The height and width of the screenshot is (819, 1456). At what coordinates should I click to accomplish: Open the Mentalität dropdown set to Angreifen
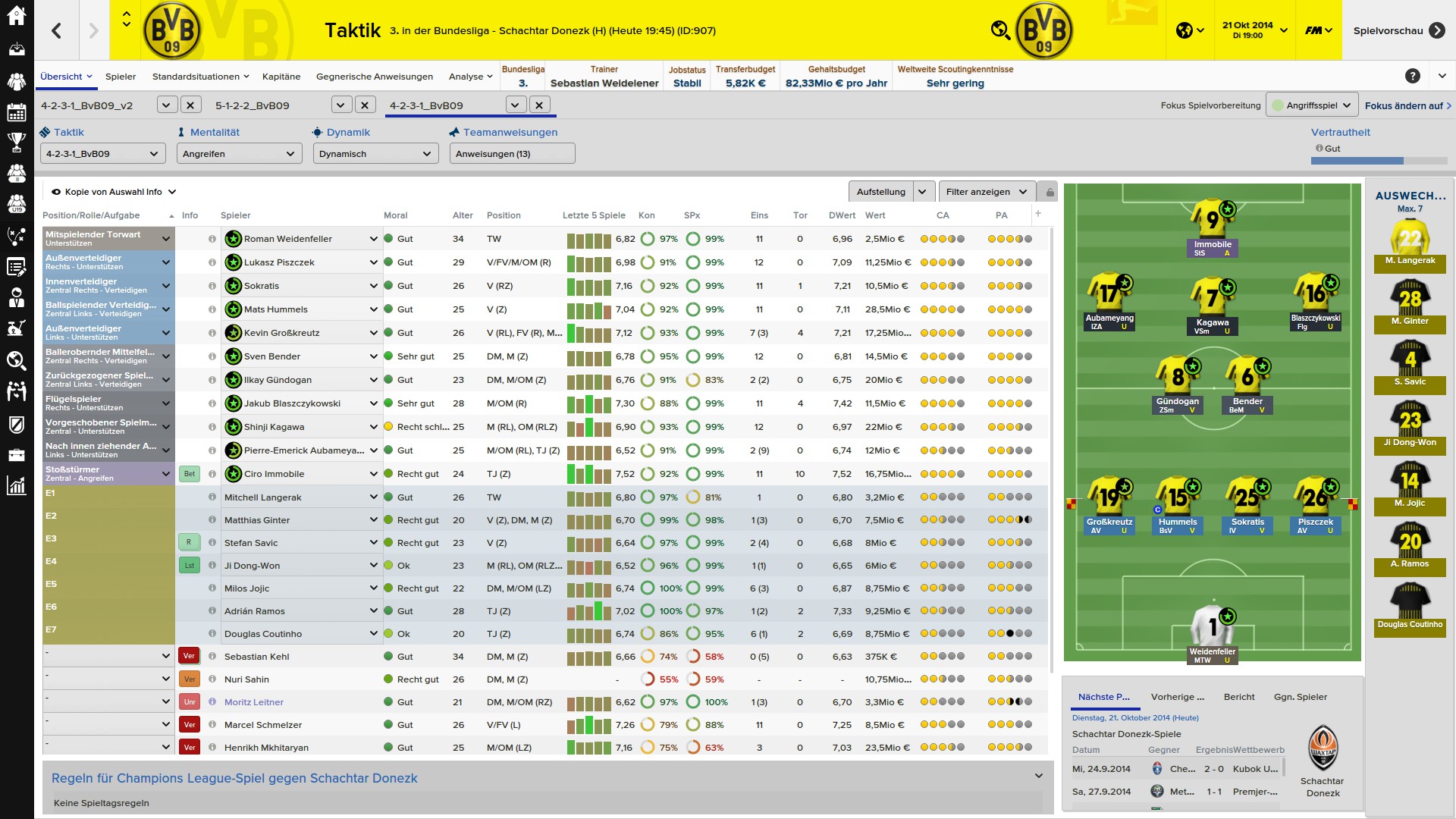pos(240,154)
